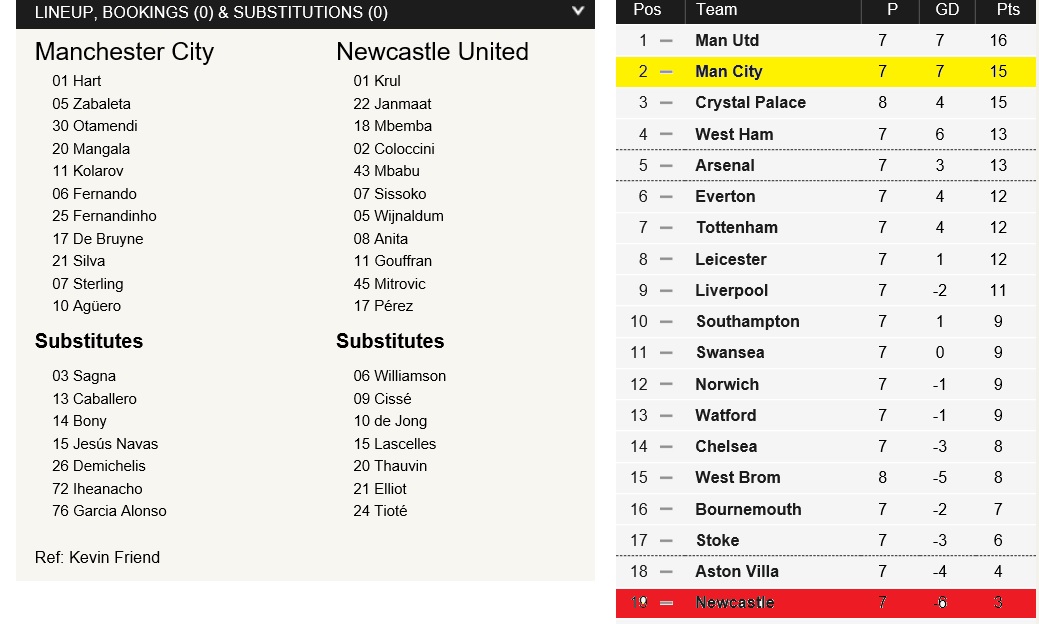
Task: Click the movement dash icon beside Swansea
Action: [667, 353]
